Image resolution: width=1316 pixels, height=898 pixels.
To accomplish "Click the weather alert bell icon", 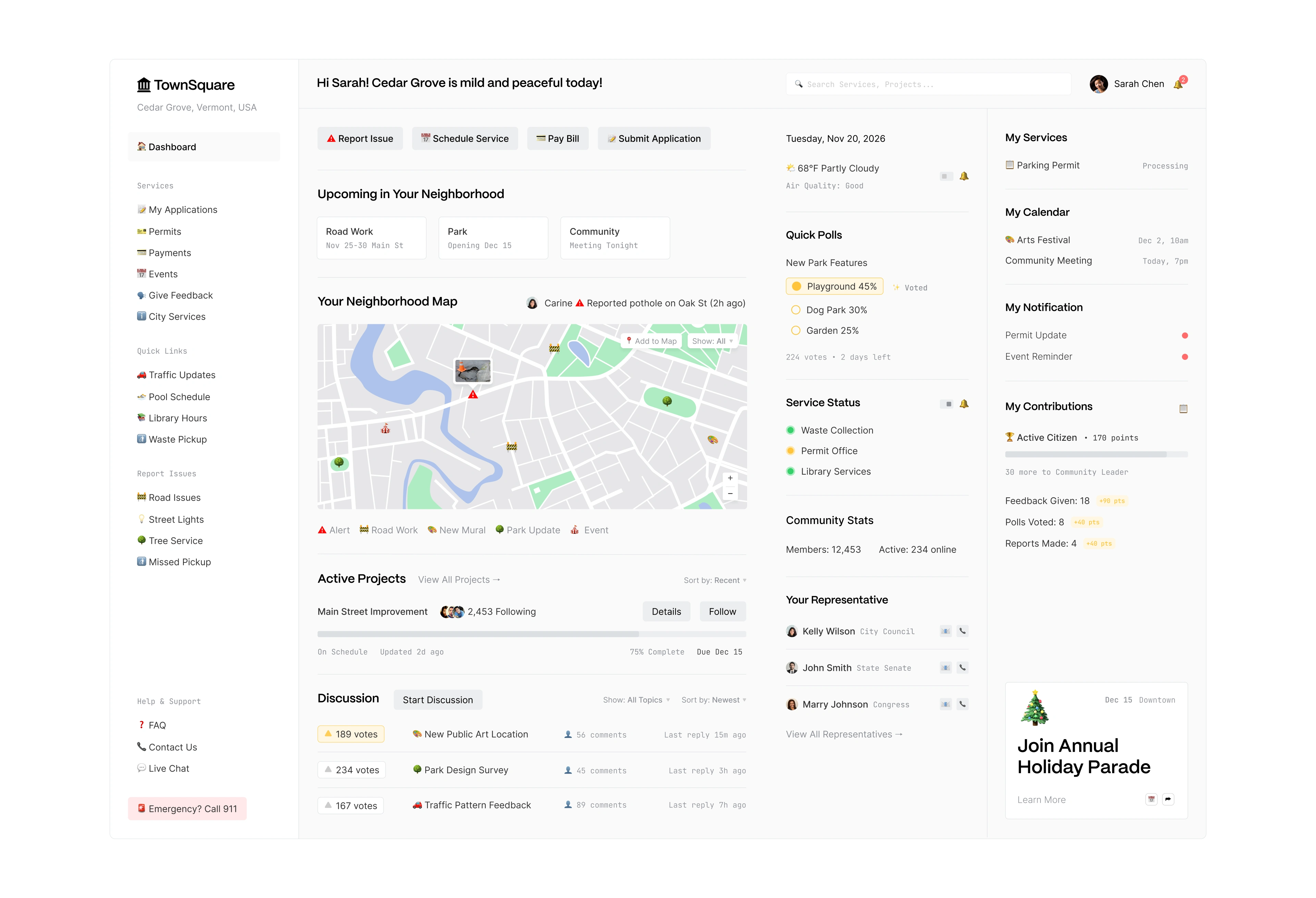I will [964, 176].
